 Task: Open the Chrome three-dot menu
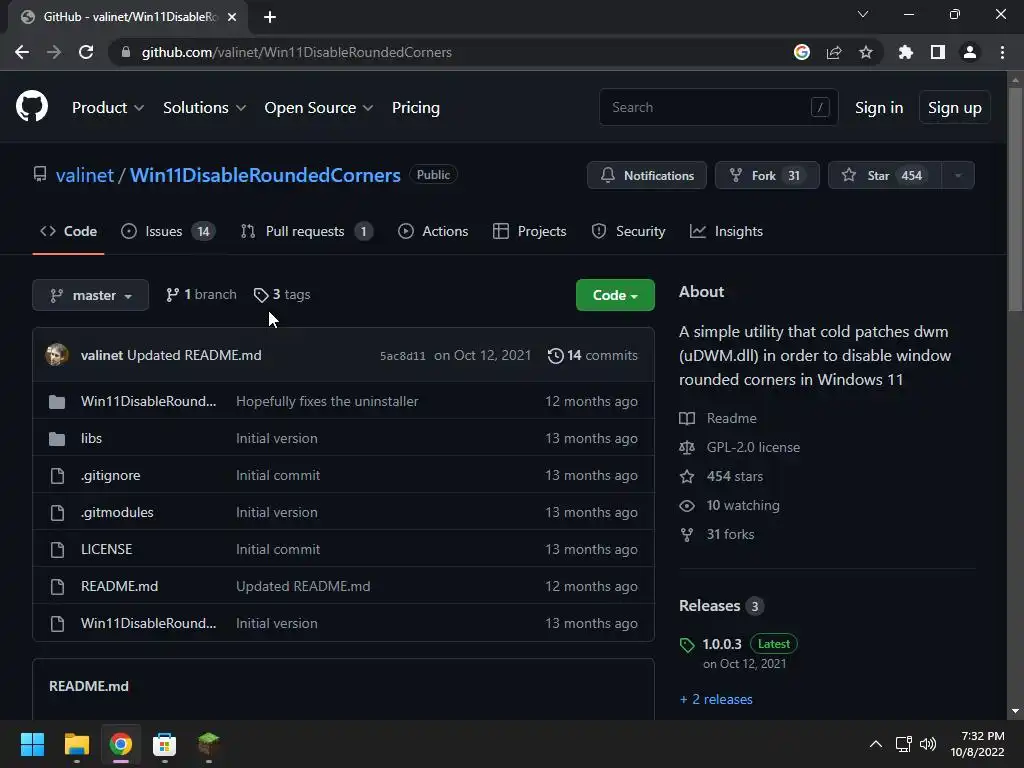(x=1002, y=52)
